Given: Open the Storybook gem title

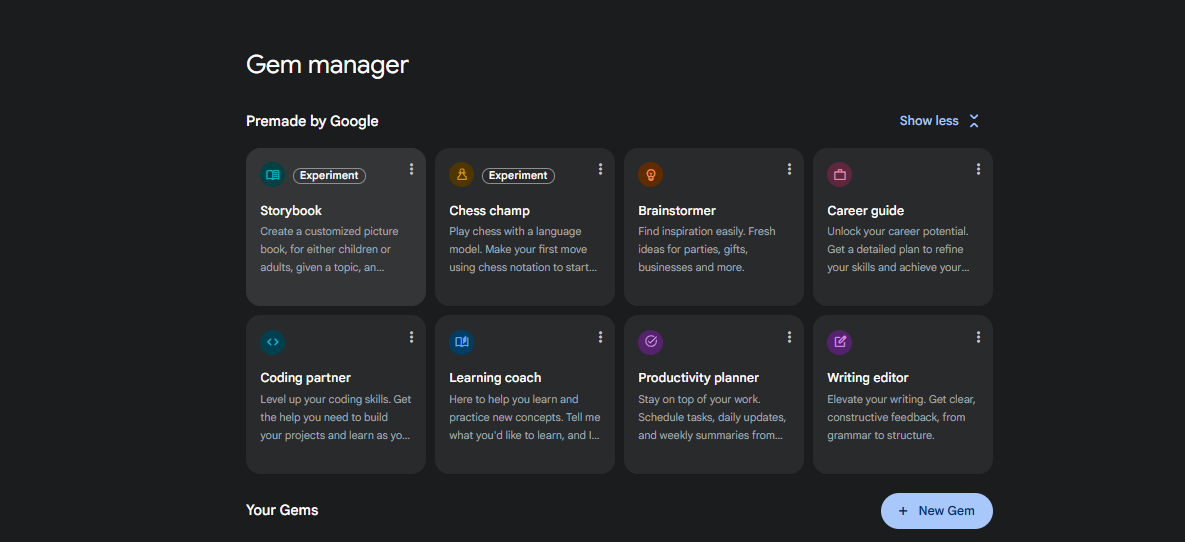Looking at the screenshot, I should (291, 211).
